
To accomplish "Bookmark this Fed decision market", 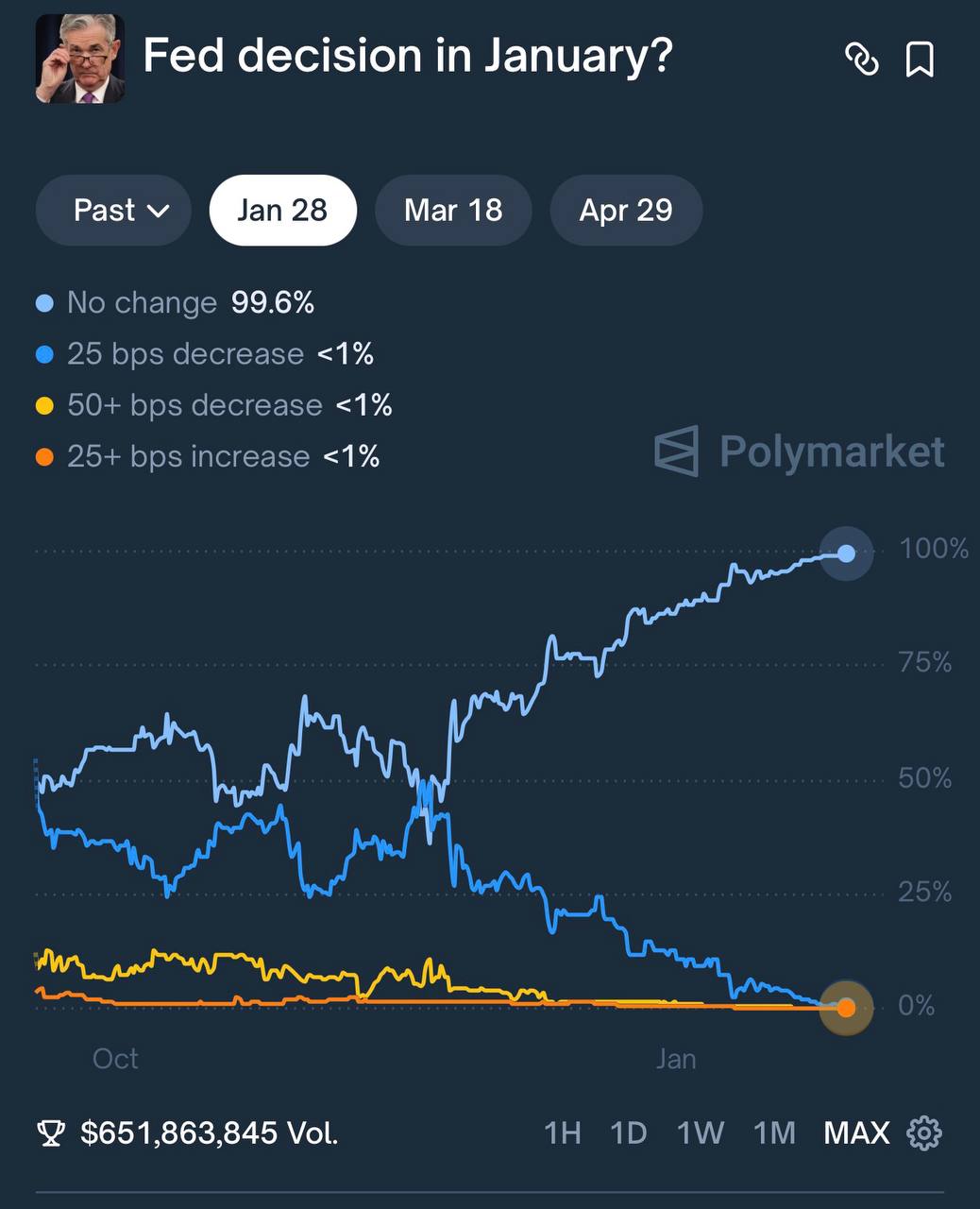I will [x=920, y=60].
